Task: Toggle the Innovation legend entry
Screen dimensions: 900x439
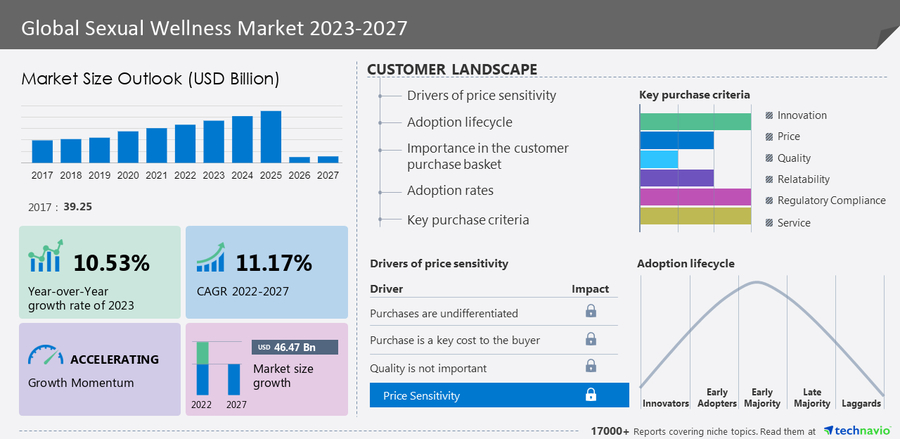Action: click(x=769, y=115)
